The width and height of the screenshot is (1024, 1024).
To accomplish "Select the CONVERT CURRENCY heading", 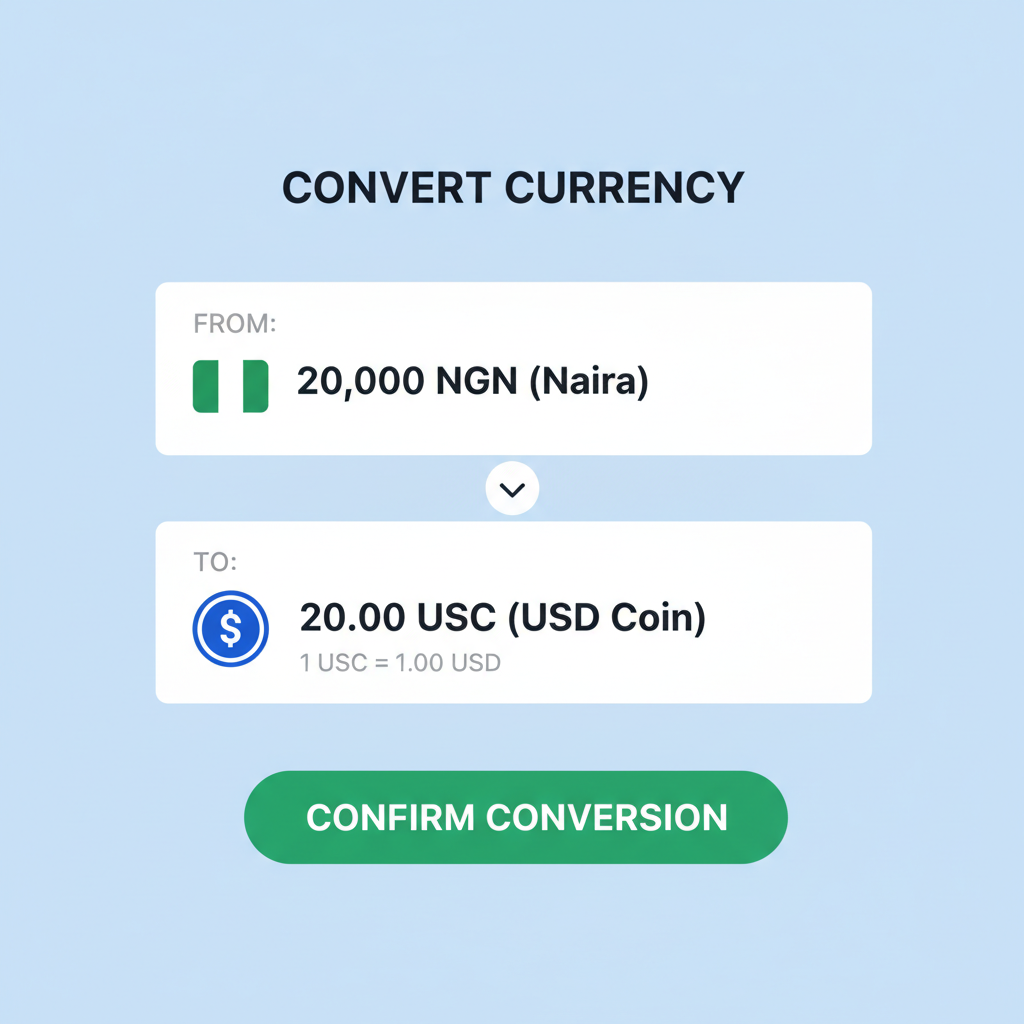I will pyautogui.click(x=512, y=187).
